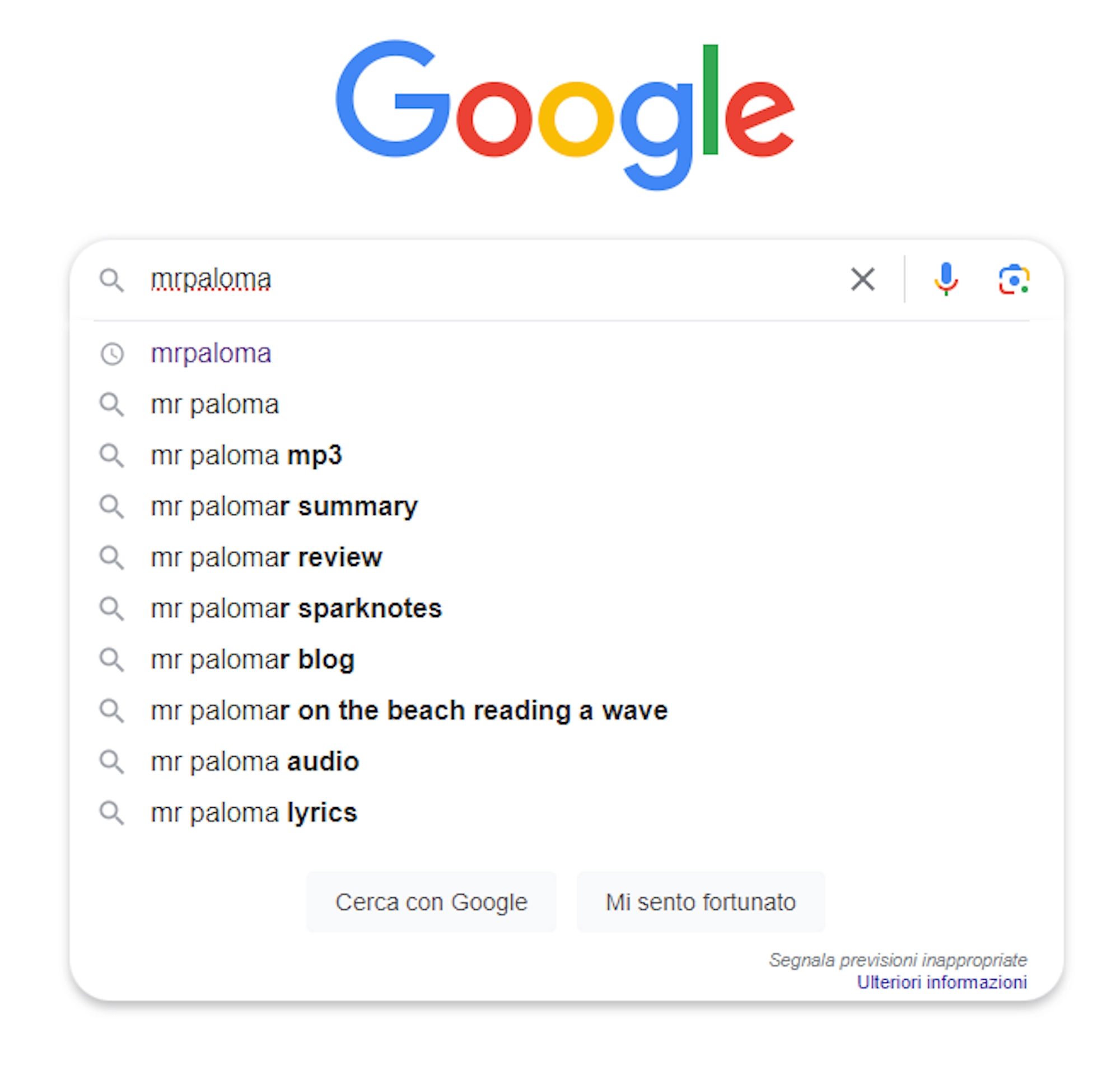Screen dimensions: 1120x1067
Task: Clear the search text with X icon
Action: pos(862,279)
